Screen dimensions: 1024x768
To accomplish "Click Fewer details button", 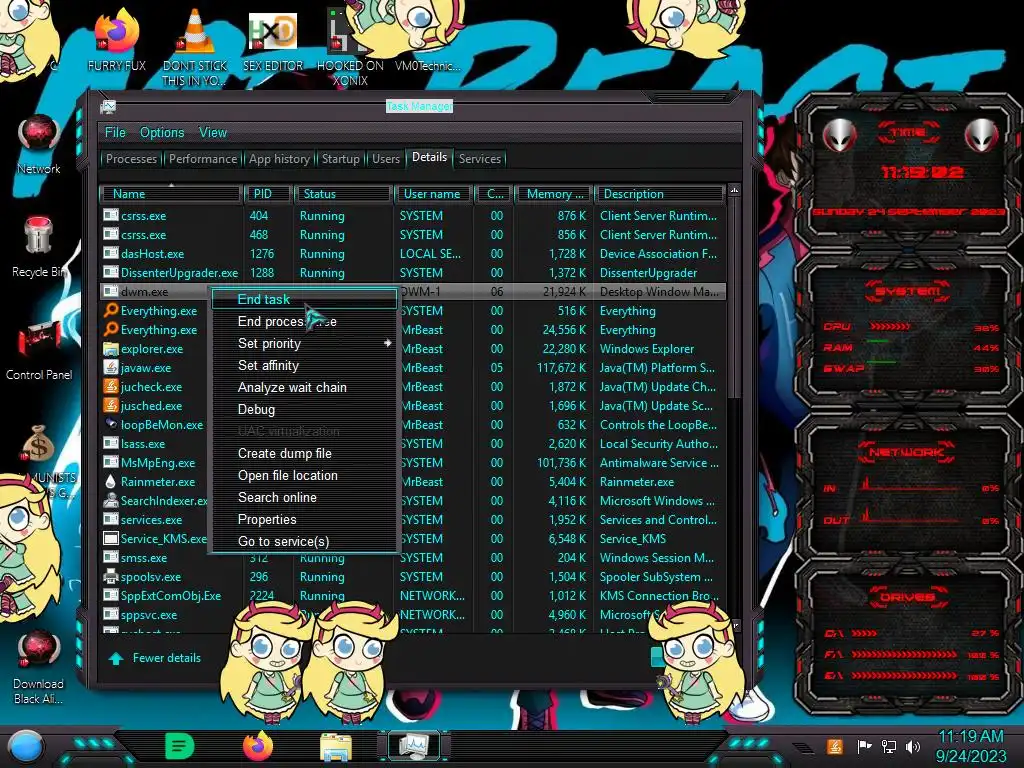I will pyautogui.click(x=155, y=658).
